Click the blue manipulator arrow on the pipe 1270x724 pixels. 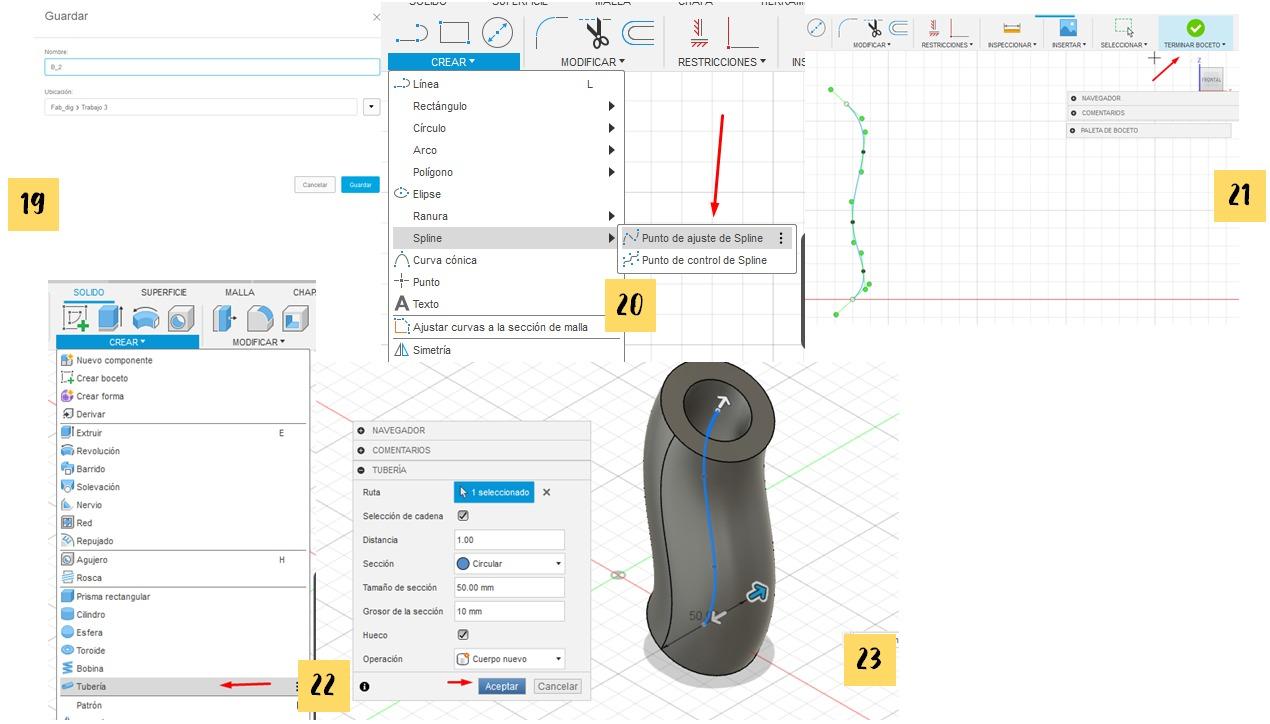(758, 593)
